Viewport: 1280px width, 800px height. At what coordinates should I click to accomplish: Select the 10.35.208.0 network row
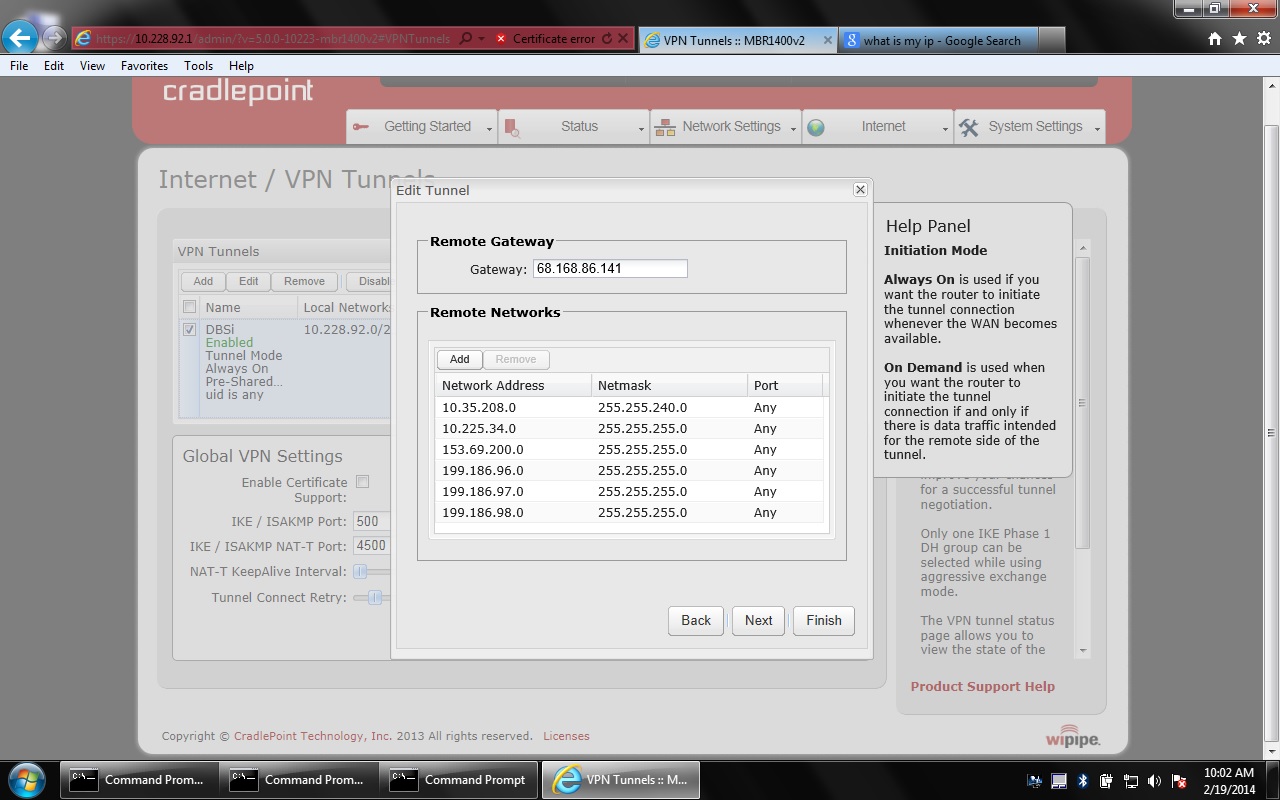click(x=630, y=407)
